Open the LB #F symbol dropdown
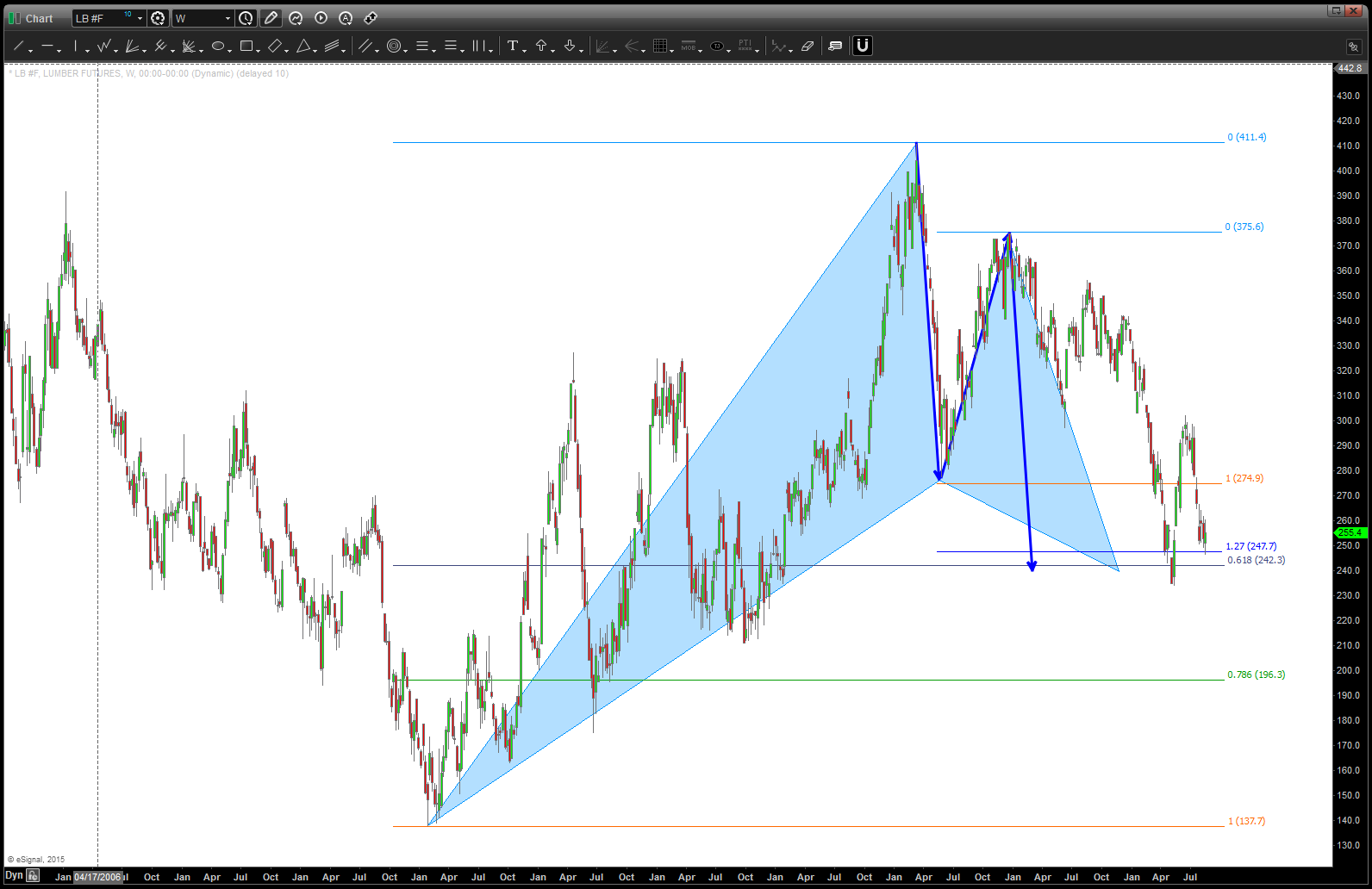The height and width of the screenshot is (889, 1372). click(140, 18)
